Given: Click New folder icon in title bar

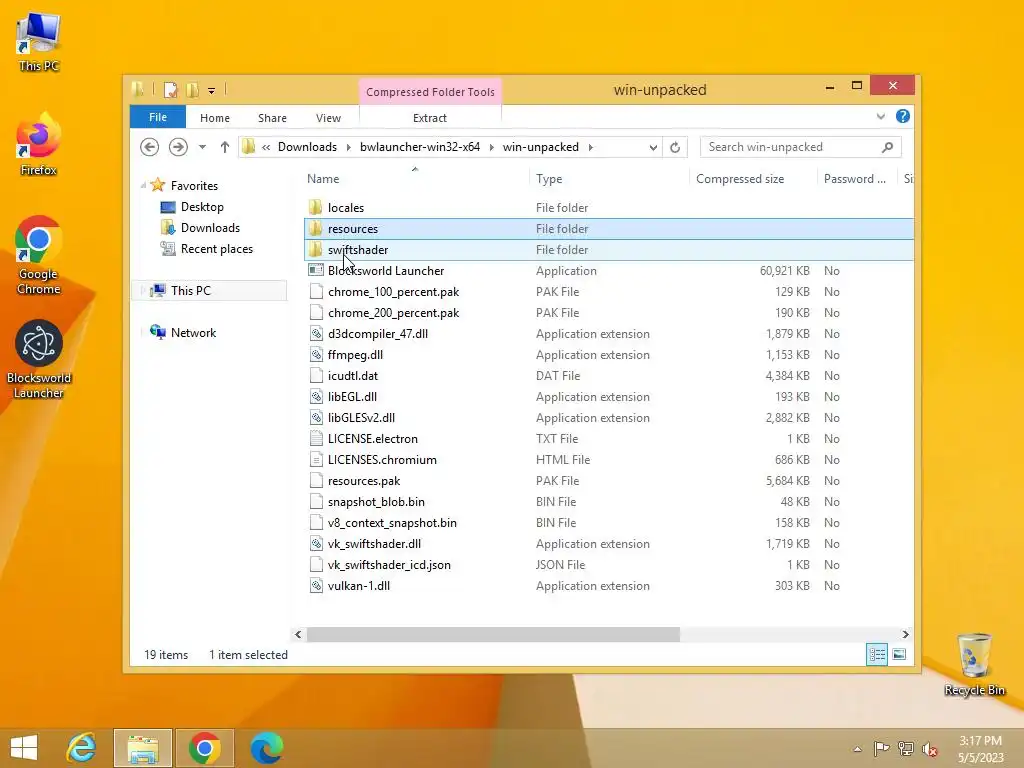Looking at the screenshot, I should (x=192, y=89).
